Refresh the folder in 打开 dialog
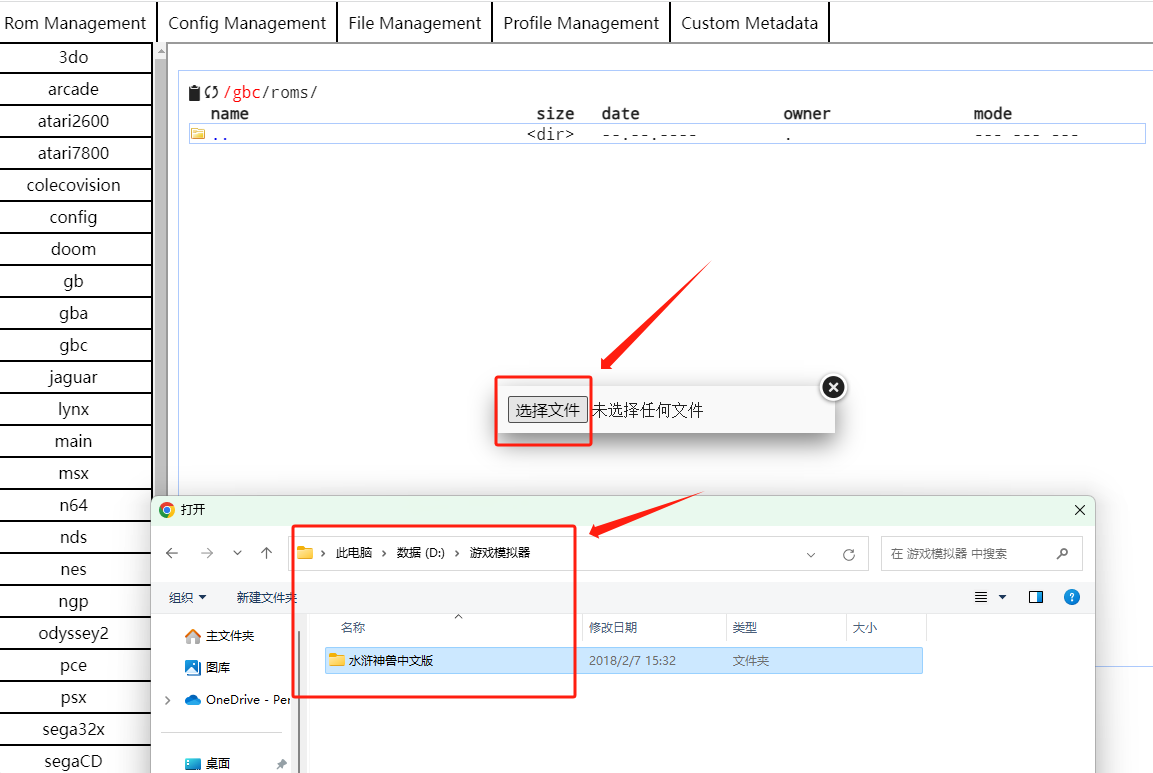 pos(849,555)
